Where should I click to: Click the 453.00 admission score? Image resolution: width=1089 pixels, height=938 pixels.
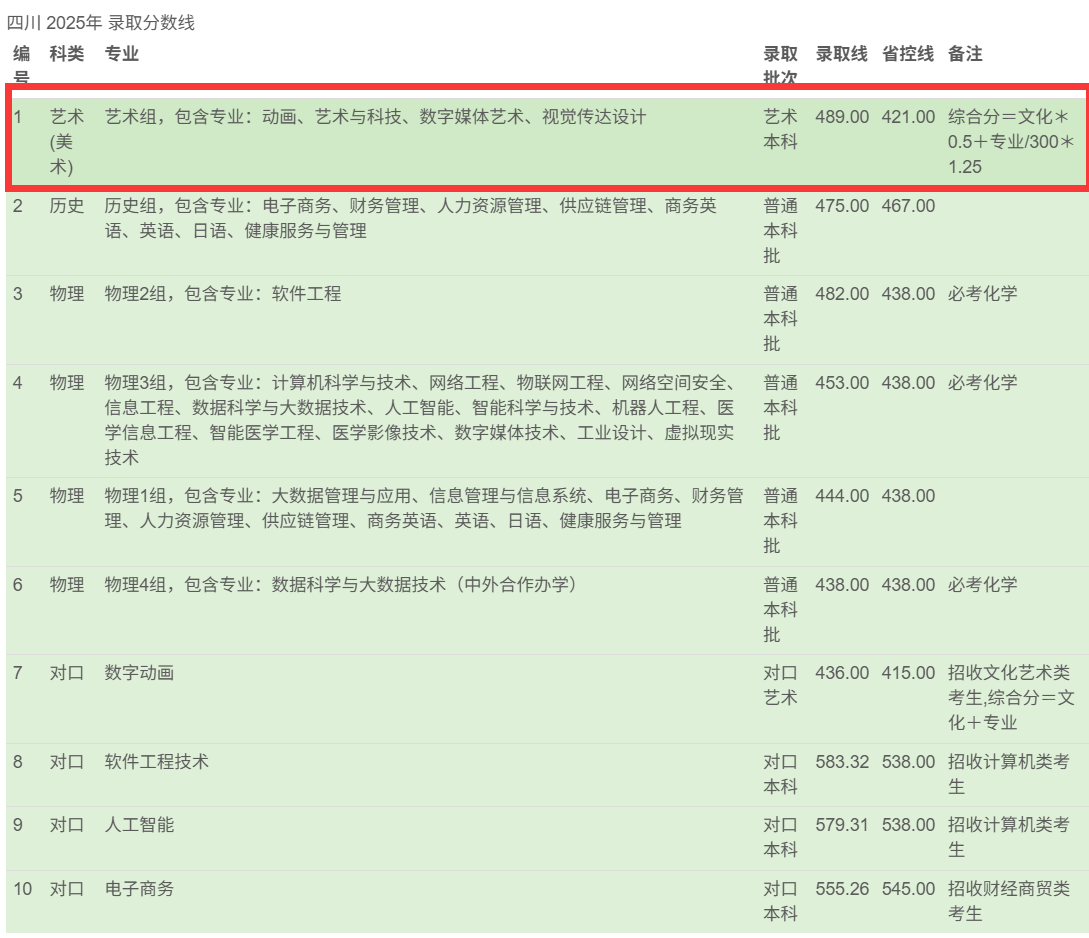click(842, 383)
